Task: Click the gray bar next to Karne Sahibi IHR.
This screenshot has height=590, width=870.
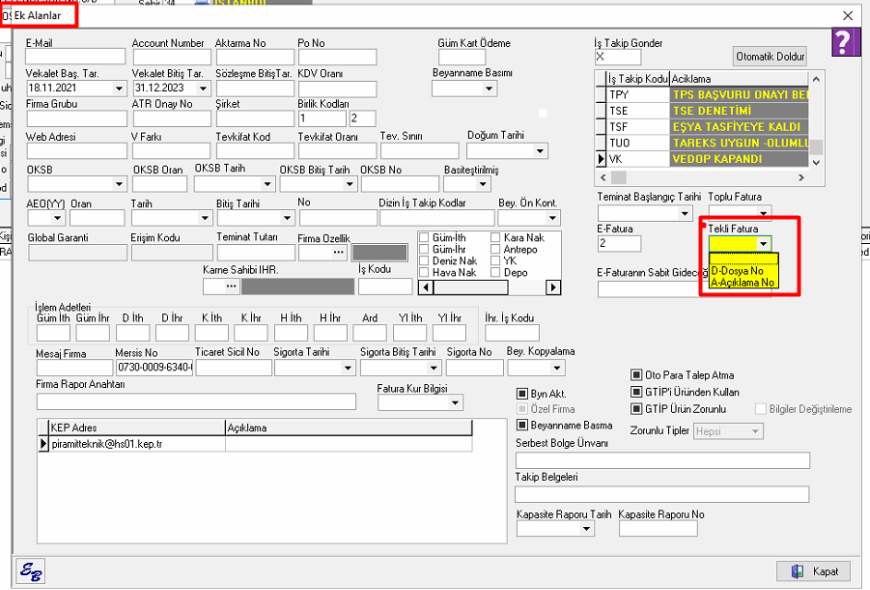Action: pyautogui.click(x=297, y=286)
